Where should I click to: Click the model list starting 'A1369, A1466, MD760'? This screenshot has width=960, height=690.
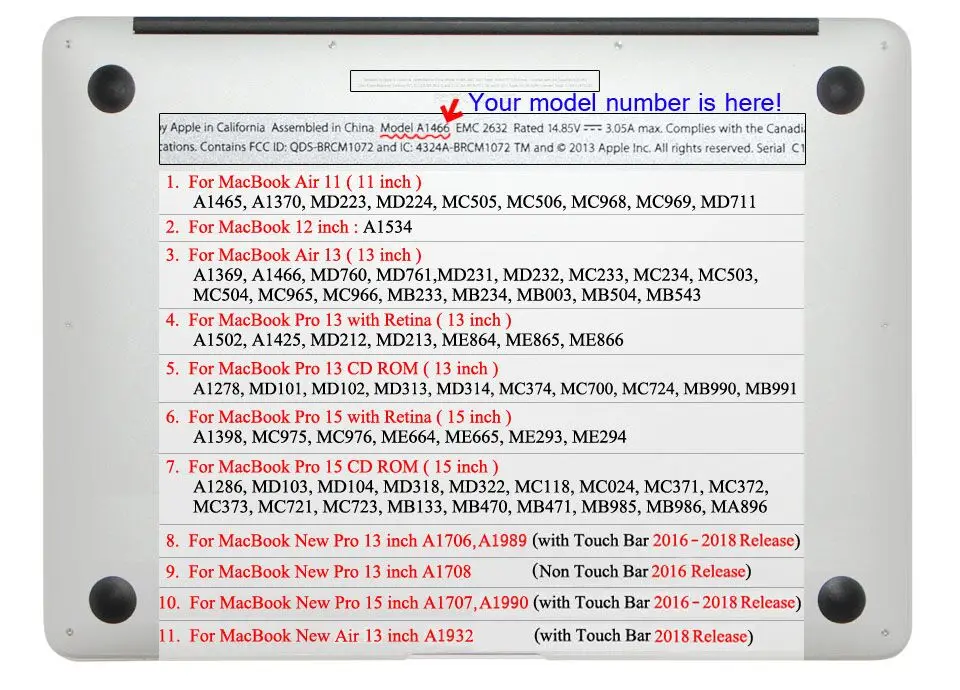[x=476, y=275]
